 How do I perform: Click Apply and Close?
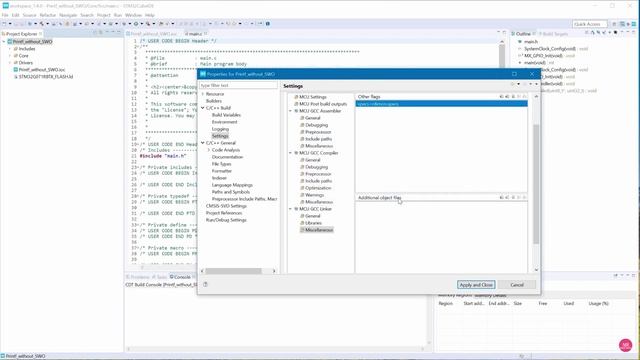point(476,284)
